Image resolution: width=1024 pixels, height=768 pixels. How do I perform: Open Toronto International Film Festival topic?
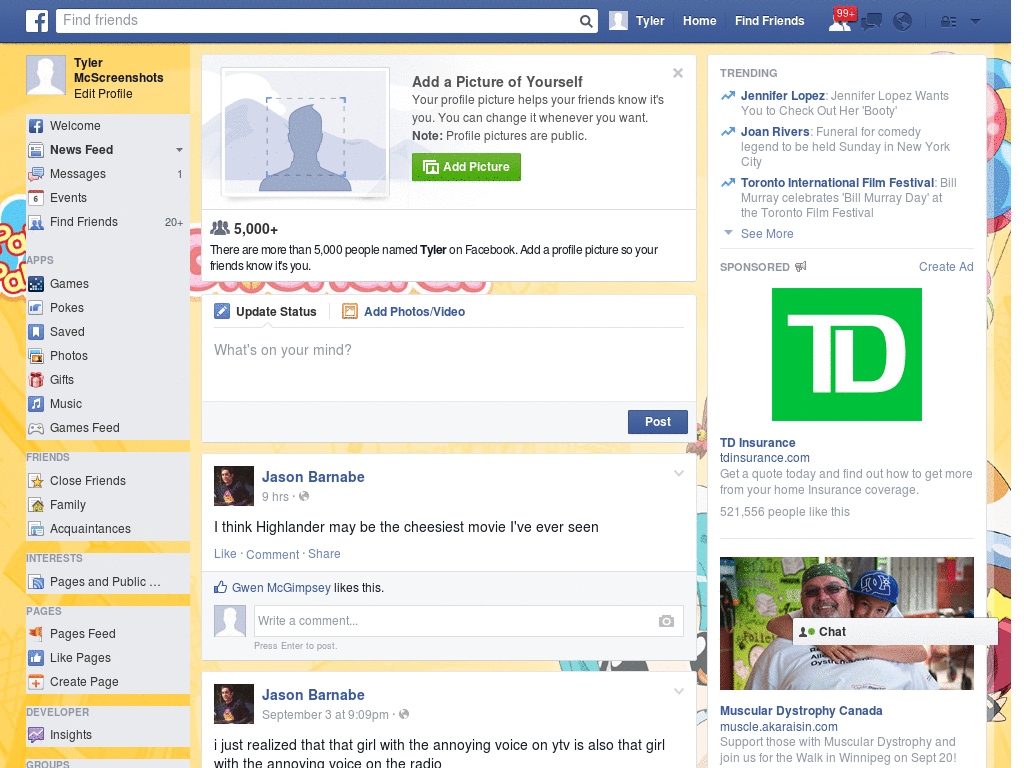click(x=837, y=183)
